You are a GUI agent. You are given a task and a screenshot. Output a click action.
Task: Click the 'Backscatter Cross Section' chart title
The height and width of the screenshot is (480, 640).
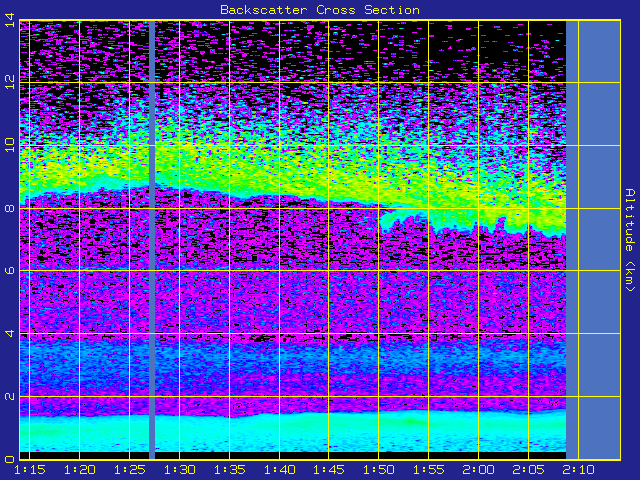click(320, 10)
